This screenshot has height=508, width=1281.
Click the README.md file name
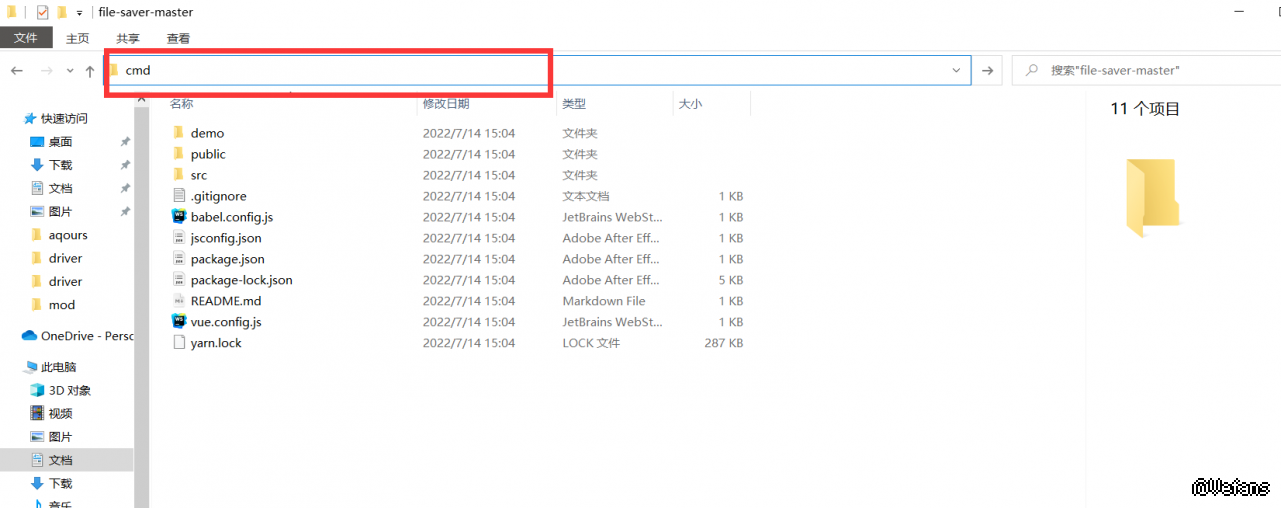click(226, 301)
